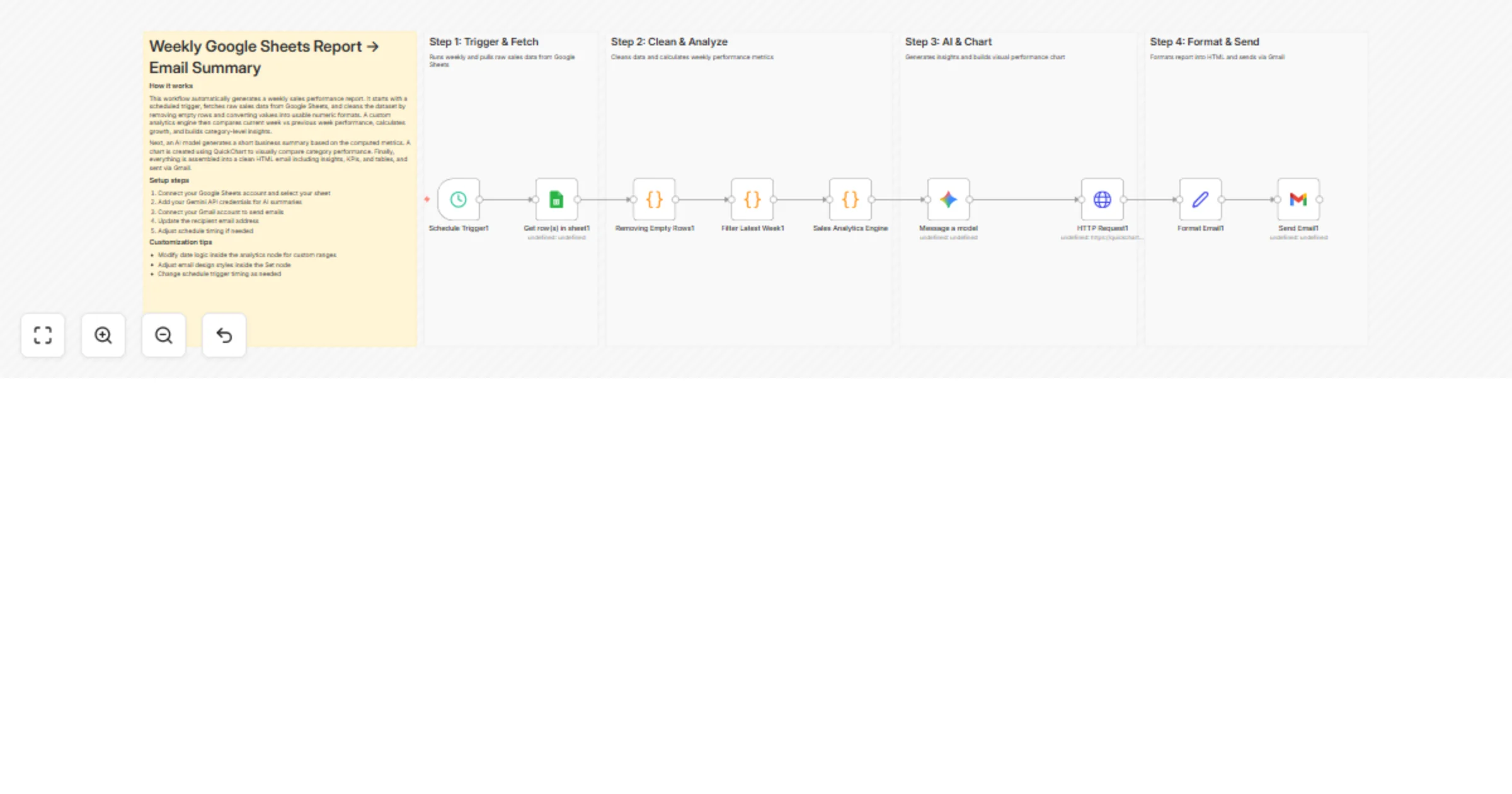Screen dimensions: 1512x794
Task: Click the Sales Analytics Engine label text
Action: 850,228
